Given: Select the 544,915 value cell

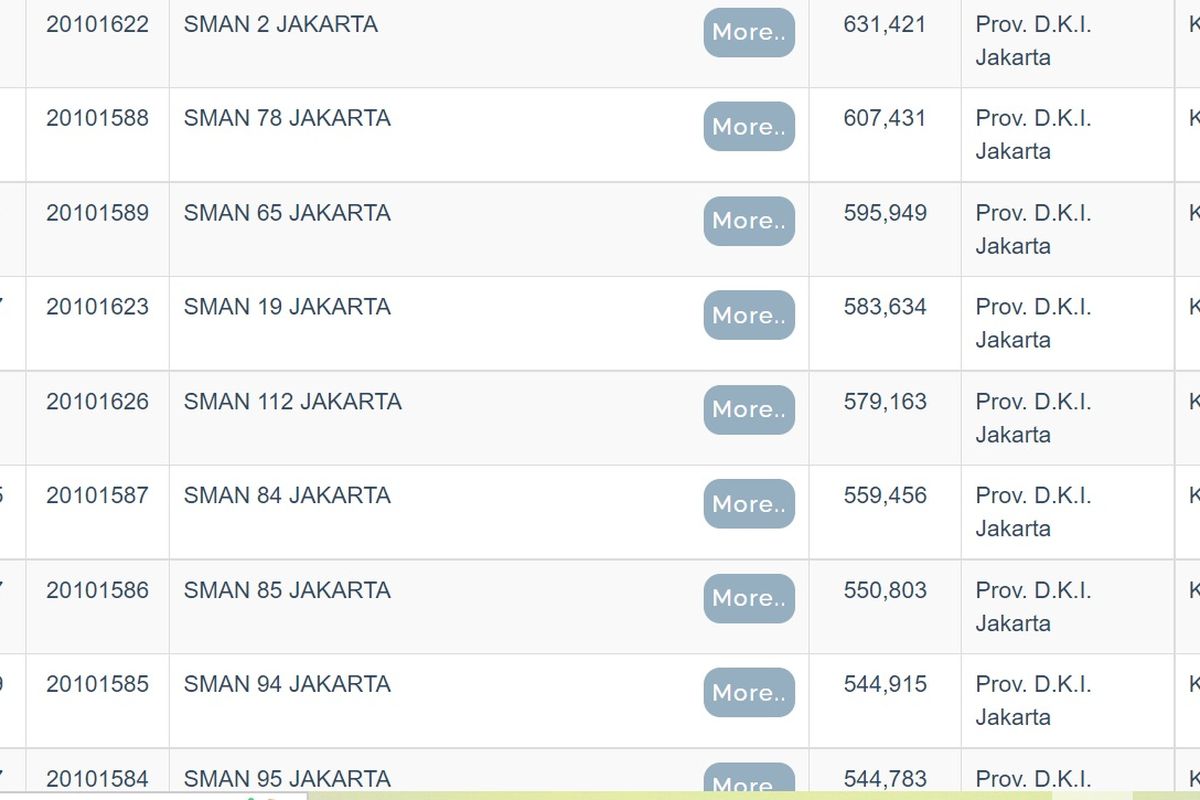Looking at the screenshot, I should click(885, 684).
